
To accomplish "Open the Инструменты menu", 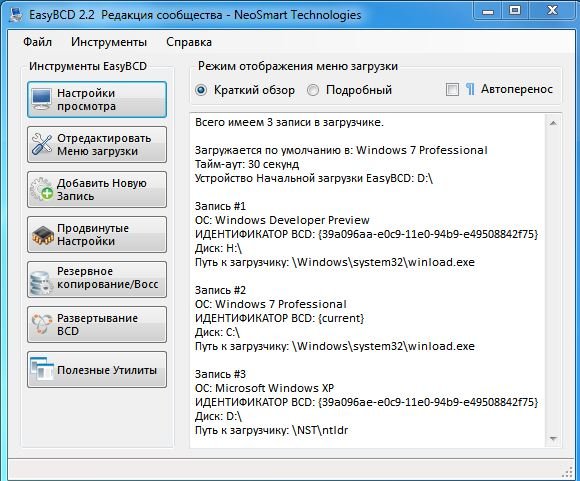I will [109, 42].
